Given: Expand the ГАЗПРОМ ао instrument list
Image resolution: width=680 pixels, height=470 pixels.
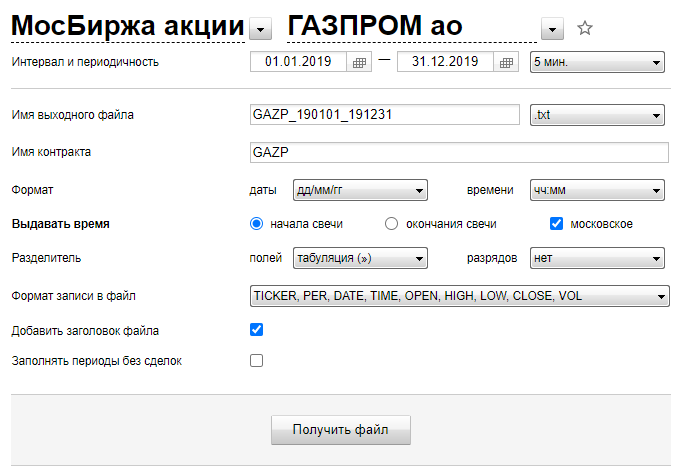Looking at the screenshot, I should point(552,30).
